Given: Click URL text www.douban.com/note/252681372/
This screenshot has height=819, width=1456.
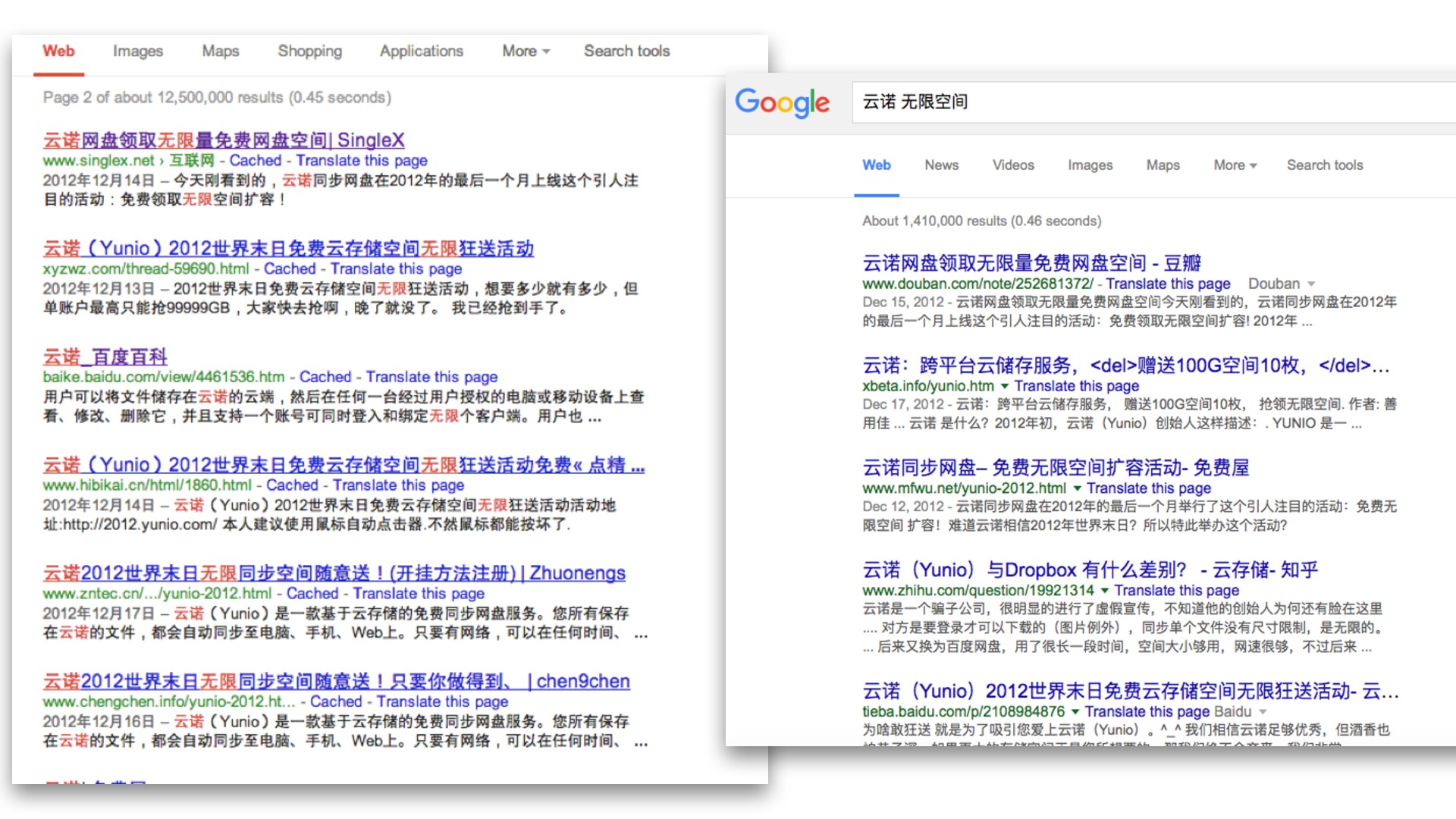Looking at the screenshot, I should (x=977, y=284).
